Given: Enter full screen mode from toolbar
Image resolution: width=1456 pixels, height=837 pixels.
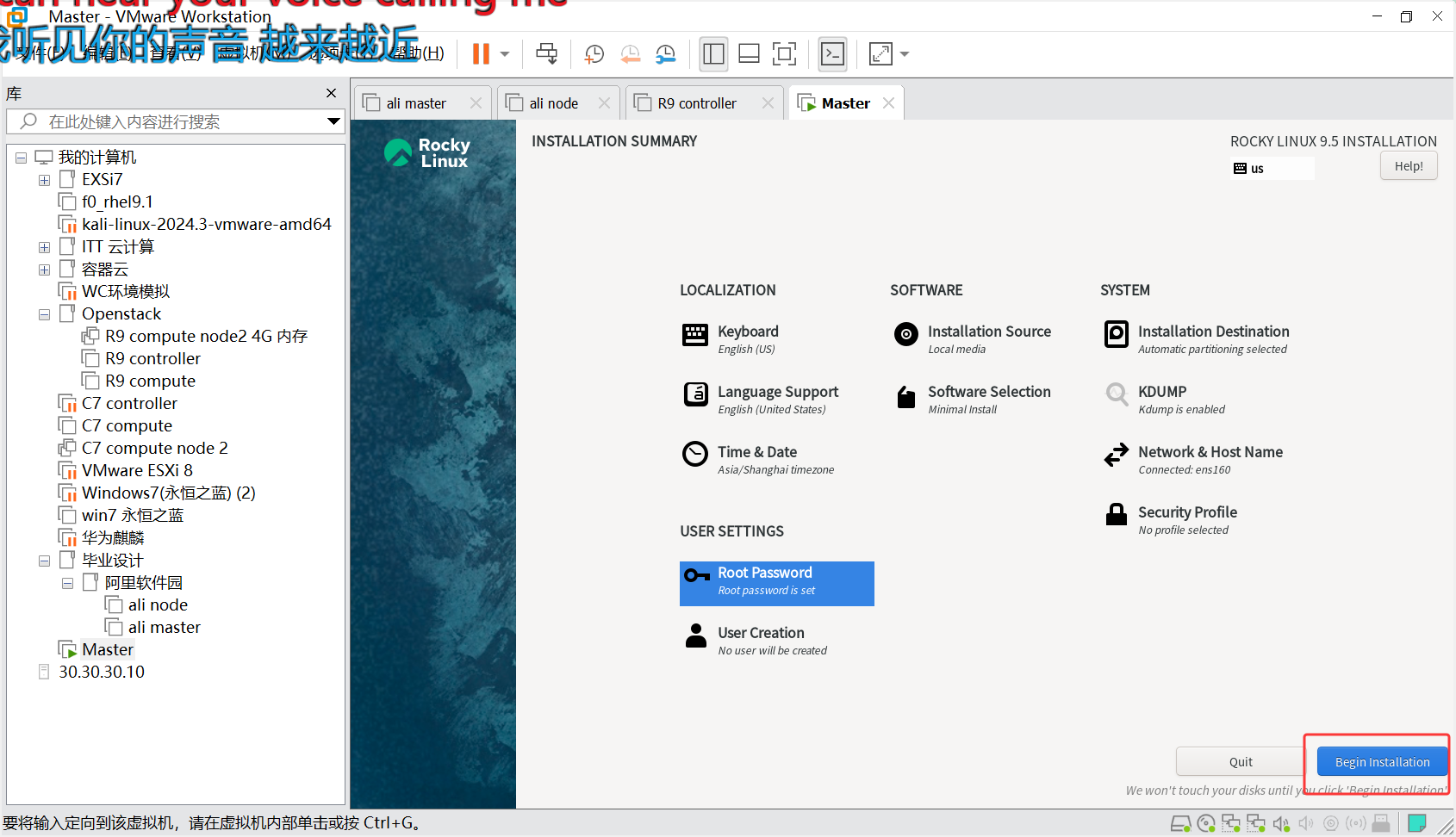Looking at the screenshot, I should tap(785, 54).
